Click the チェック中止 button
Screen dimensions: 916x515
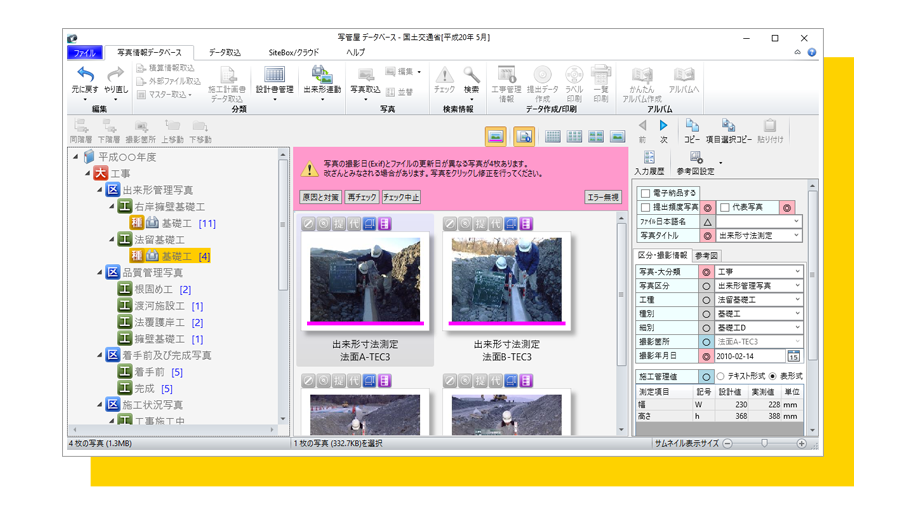[x=401, y=197]
